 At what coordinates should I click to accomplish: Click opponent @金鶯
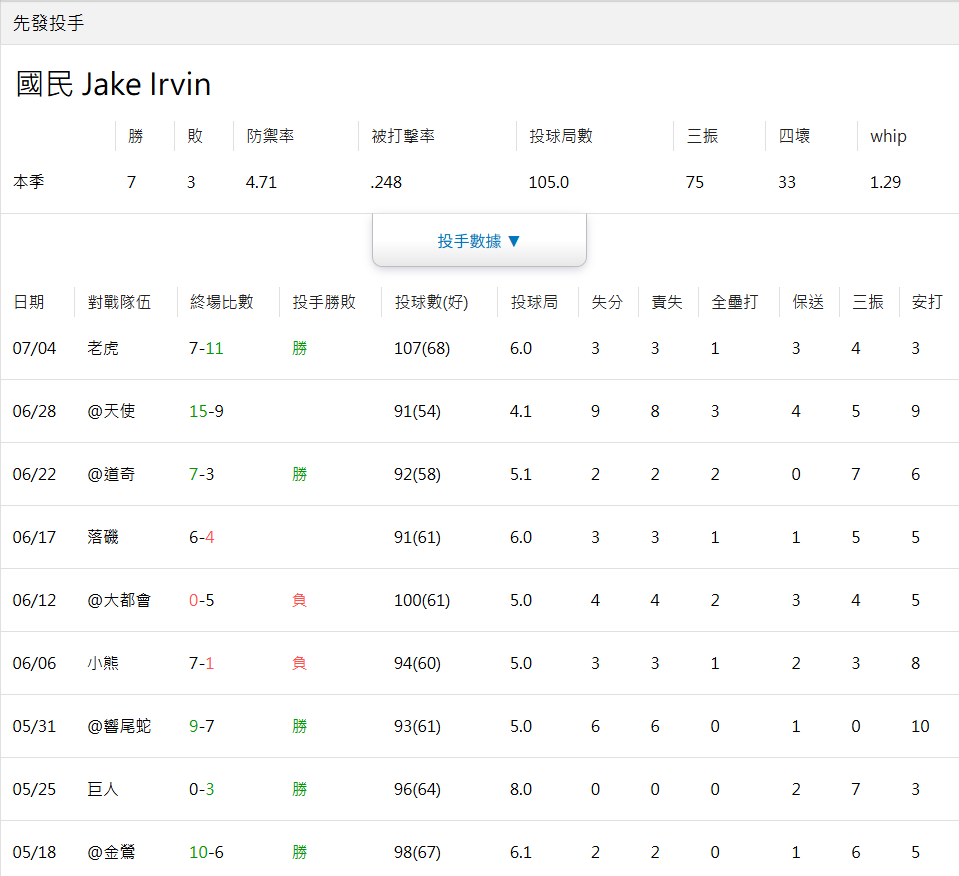(x=111, y=852)
